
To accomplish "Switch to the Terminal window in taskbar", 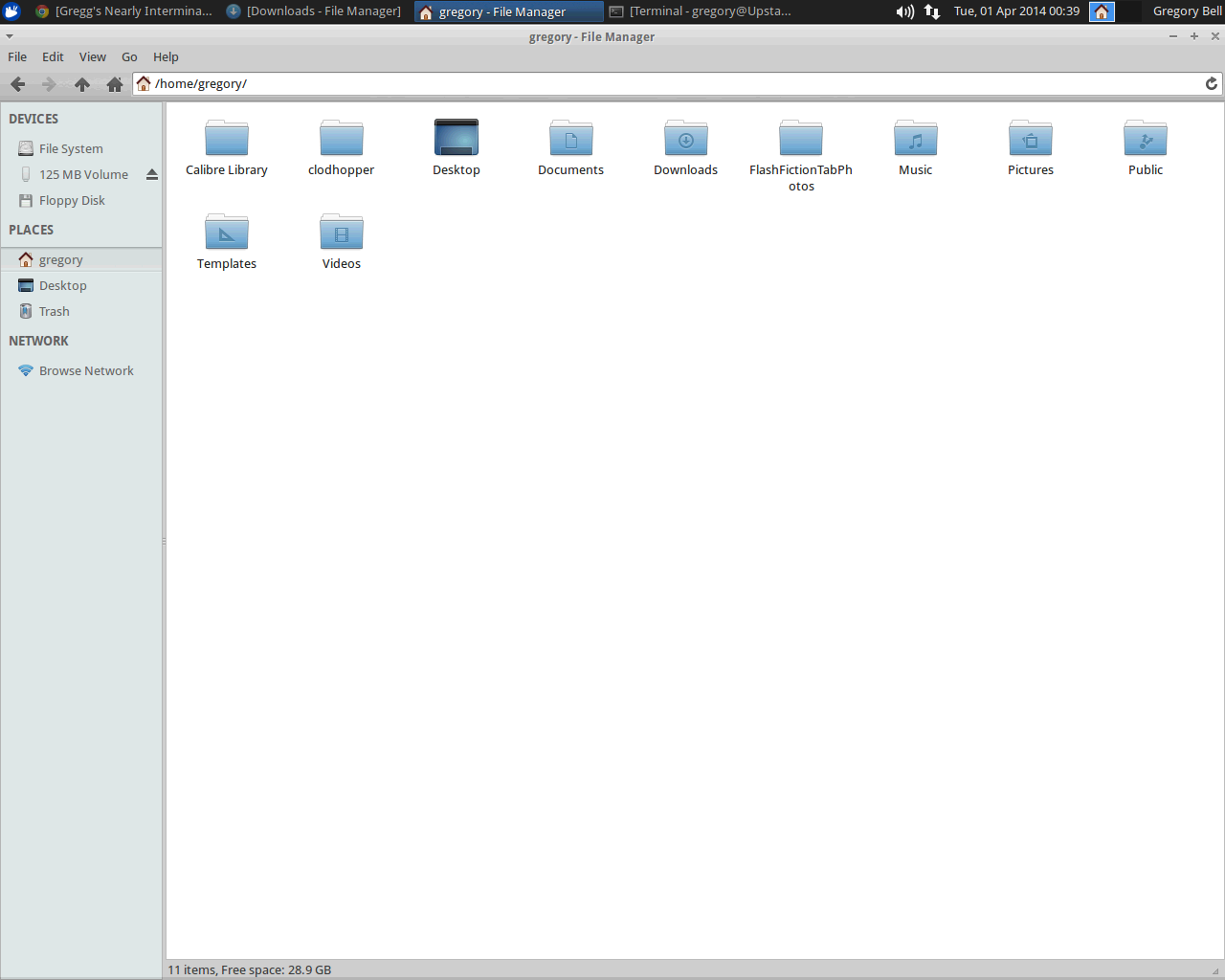I will pyautogui.click(x=701, y=11).
